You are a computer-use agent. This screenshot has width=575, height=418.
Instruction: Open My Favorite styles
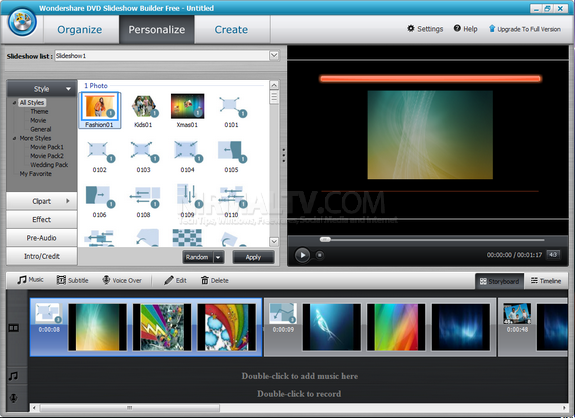[x=36, y=174]
